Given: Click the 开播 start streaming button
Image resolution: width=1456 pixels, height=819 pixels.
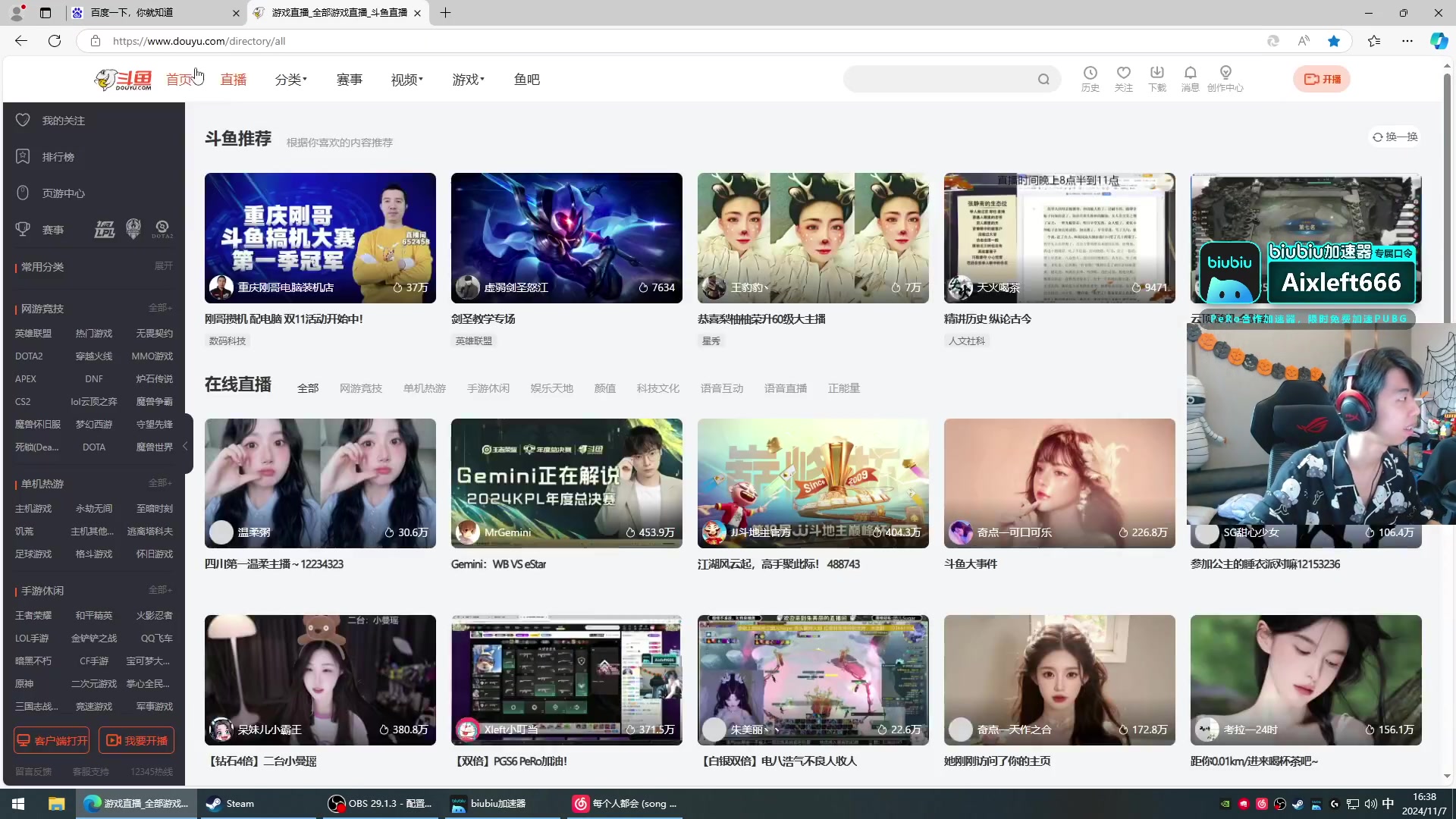Looking at the screenshot, I should pyautogui.click(x=1322, y=79).
